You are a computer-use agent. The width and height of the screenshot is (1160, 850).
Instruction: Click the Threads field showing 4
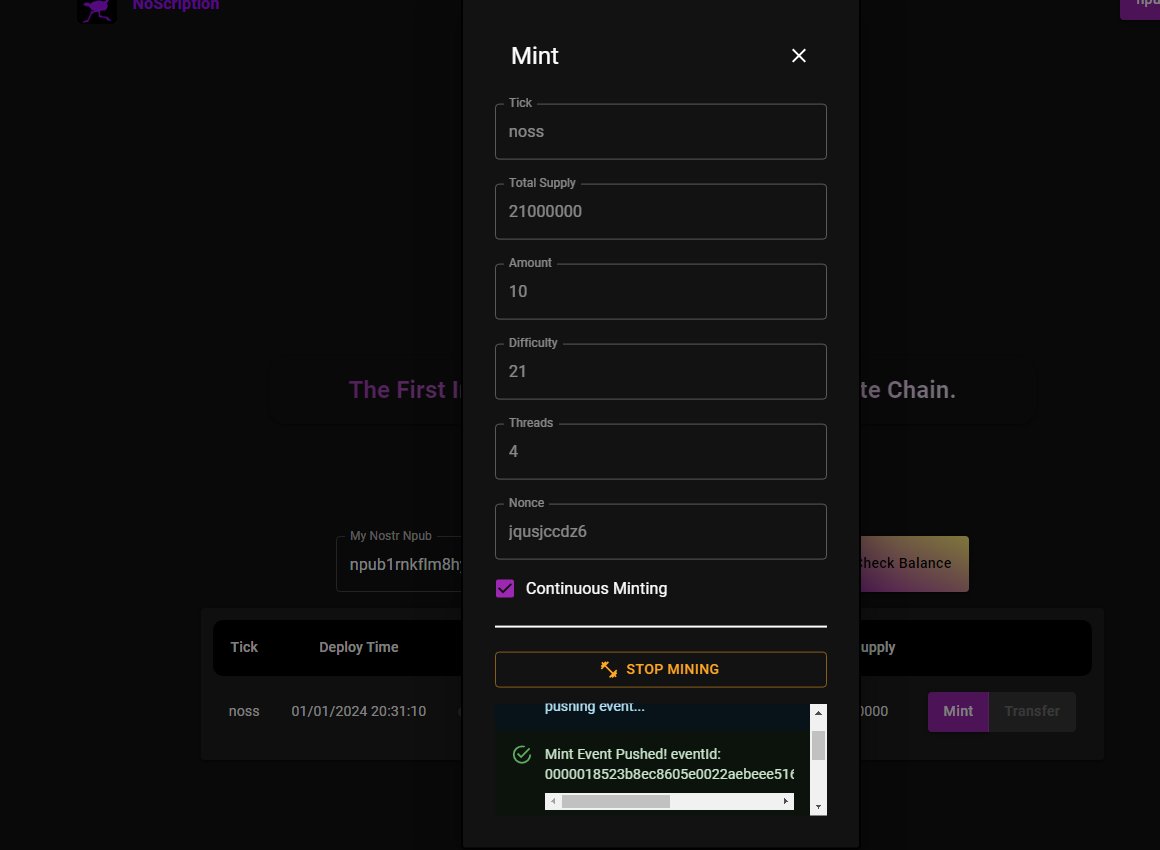tap(661, 451)
